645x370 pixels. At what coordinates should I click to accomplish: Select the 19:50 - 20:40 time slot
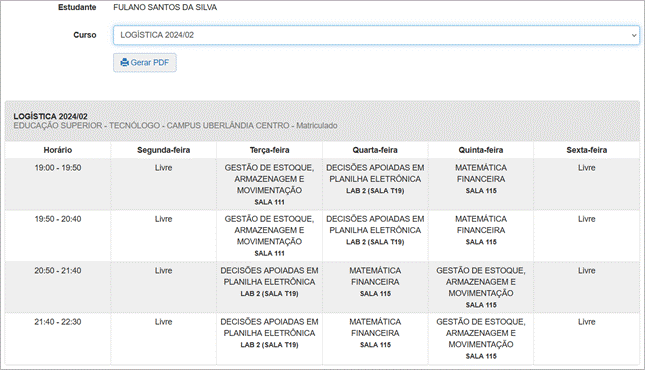tap(58, 219)
